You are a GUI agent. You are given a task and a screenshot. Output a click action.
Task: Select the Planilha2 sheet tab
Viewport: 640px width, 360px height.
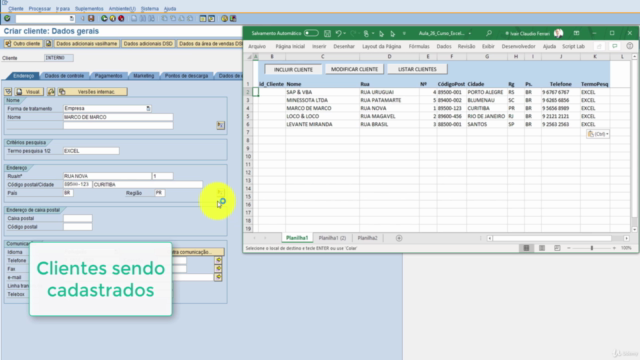[x=367, y=238]
